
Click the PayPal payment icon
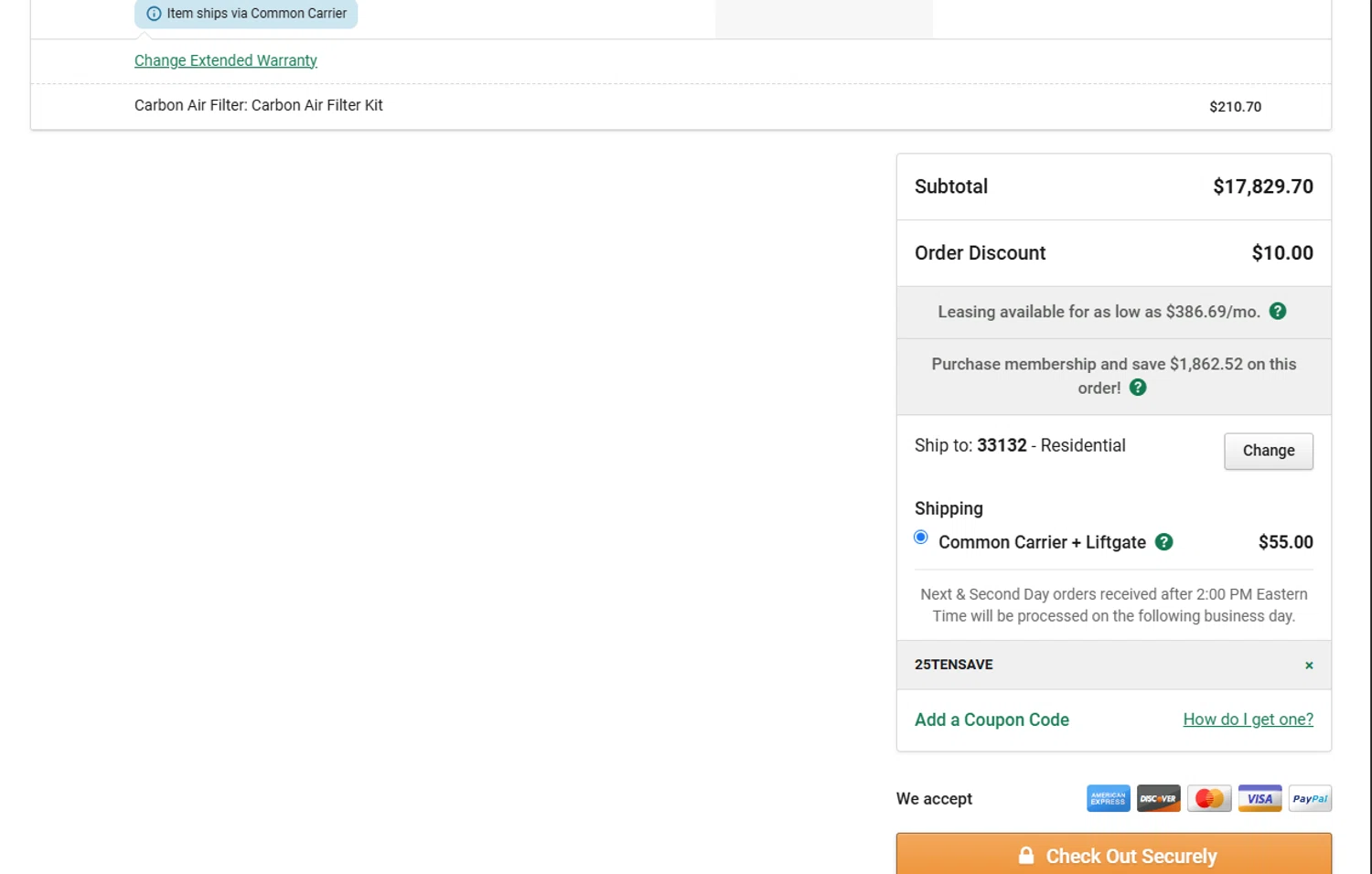[x=1310, y=798]
